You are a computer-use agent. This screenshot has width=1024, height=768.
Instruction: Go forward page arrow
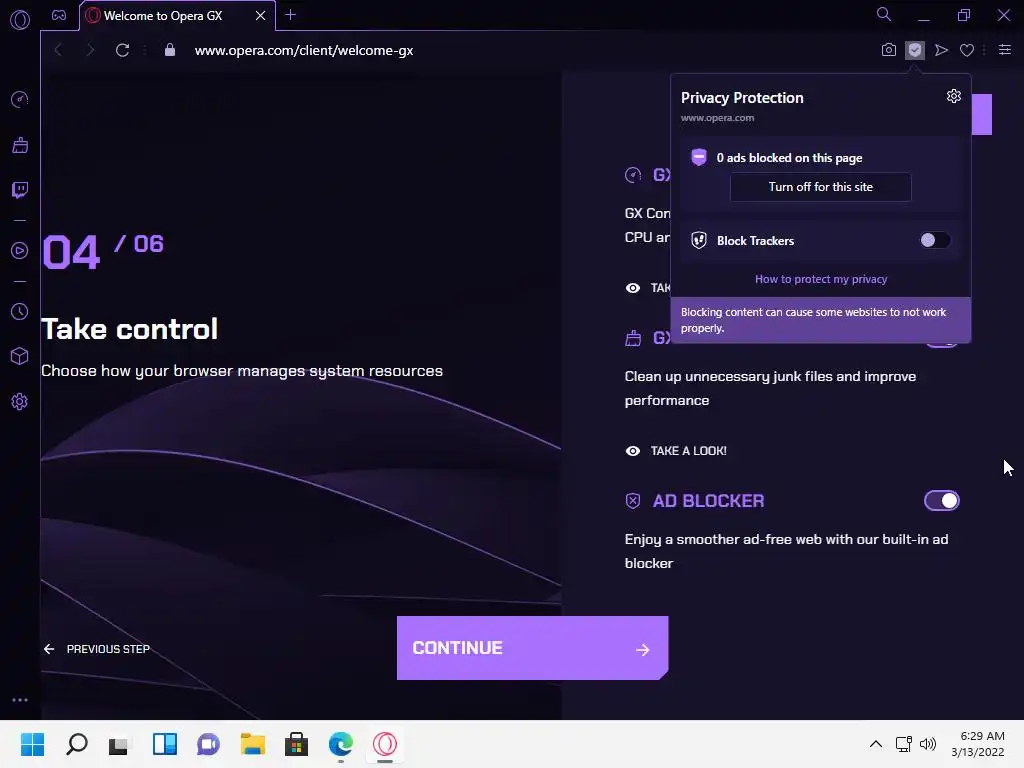90,50
